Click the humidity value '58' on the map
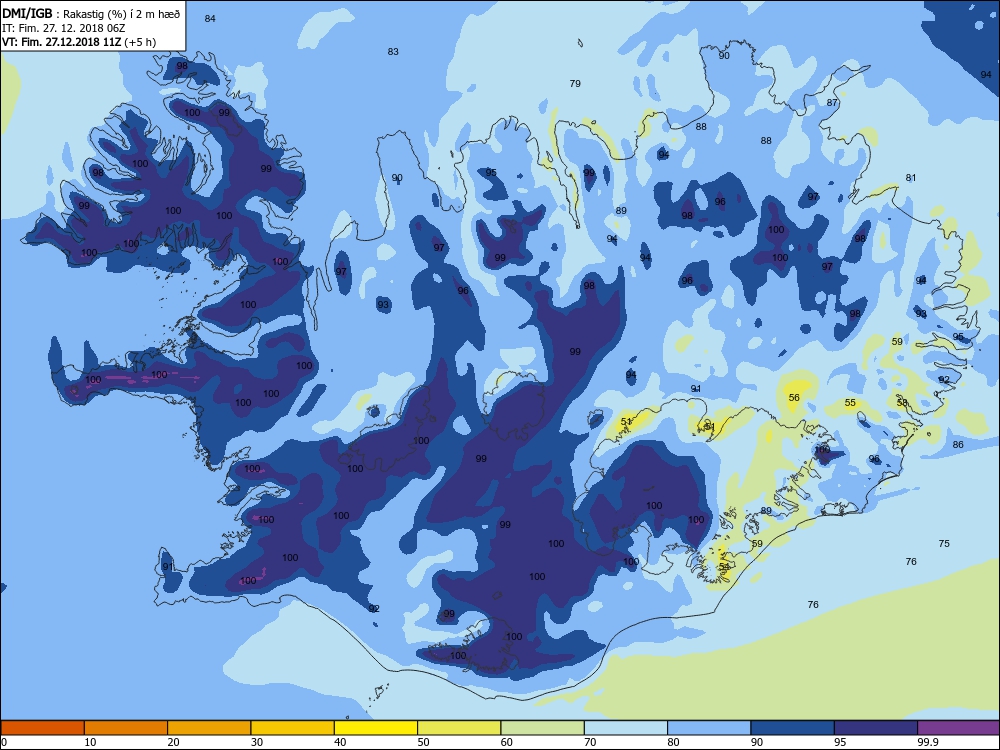Screen dimensions: 1000x750 coord(902,402)
